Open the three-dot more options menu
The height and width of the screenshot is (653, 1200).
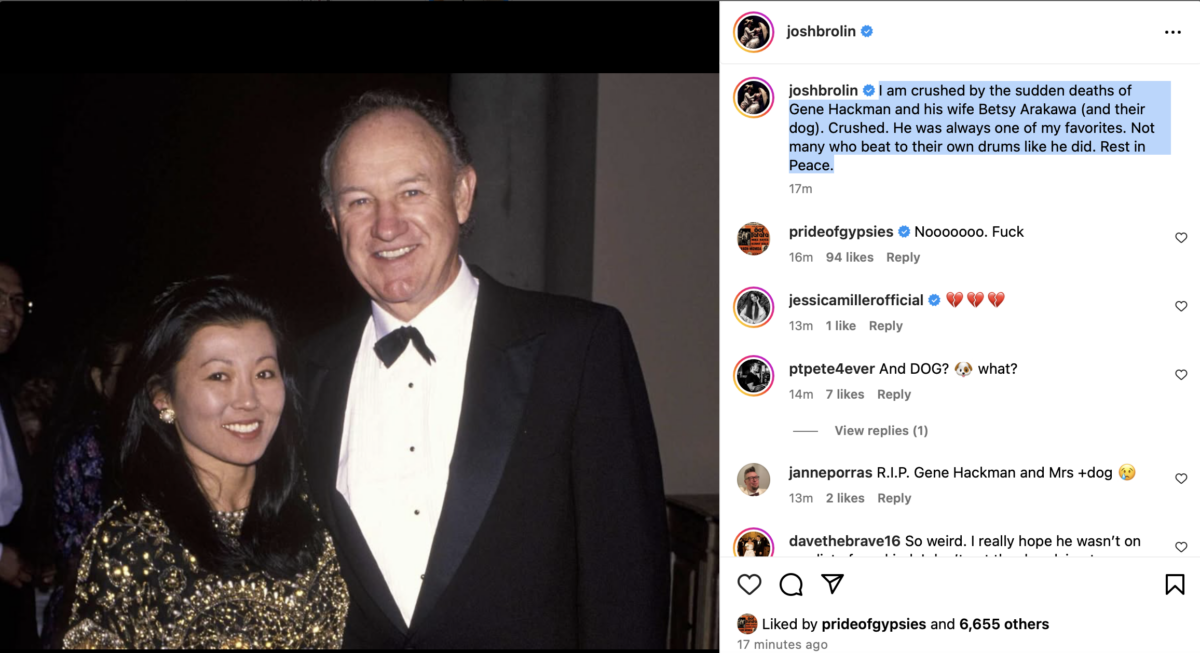click(1173, 32)
